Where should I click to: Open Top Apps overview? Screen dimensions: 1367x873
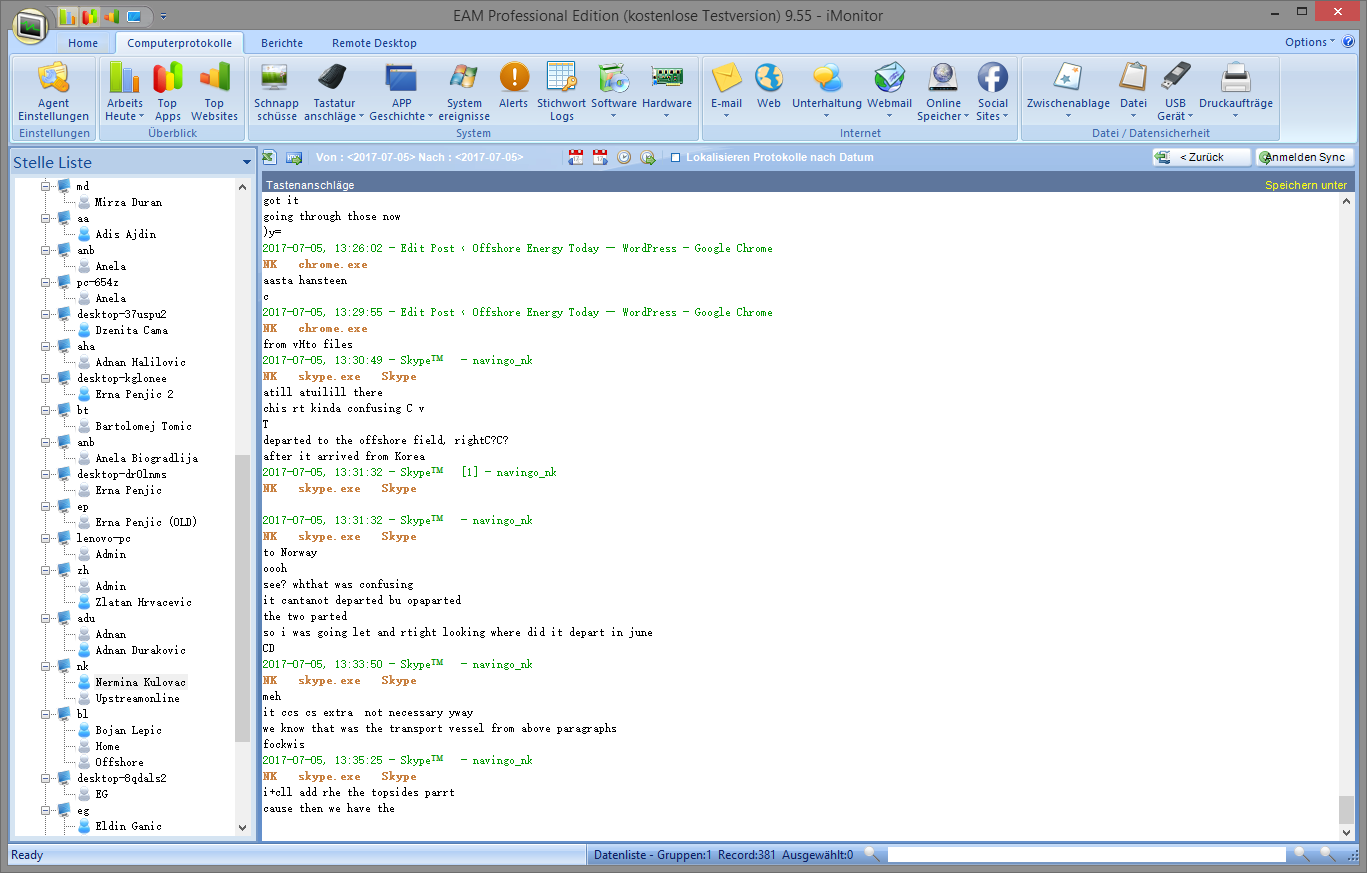coord(168,92)
